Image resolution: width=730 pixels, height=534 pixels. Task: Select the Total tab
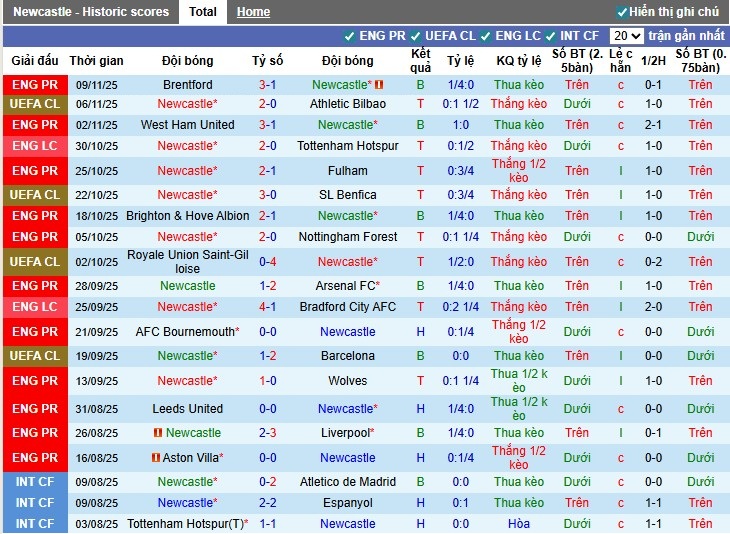point(203,12)
